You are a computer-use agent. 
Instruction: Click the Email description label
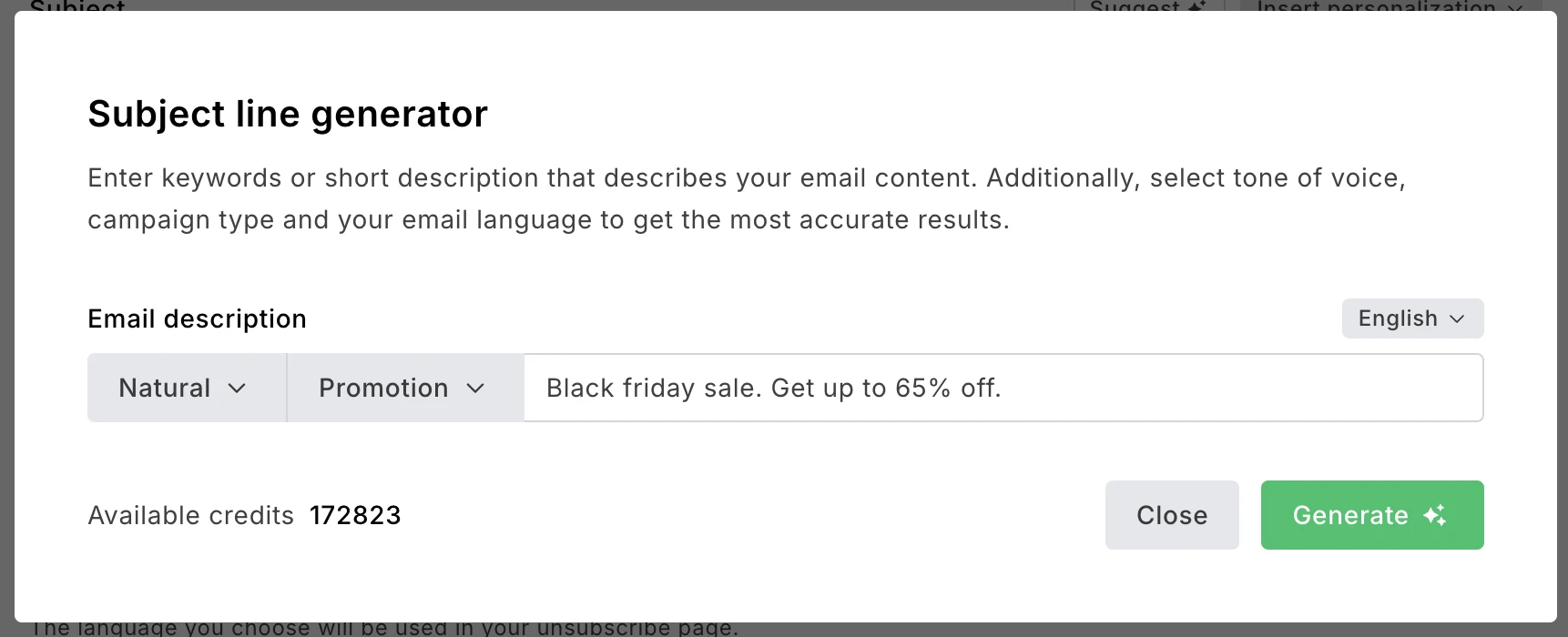pos(197,318)
